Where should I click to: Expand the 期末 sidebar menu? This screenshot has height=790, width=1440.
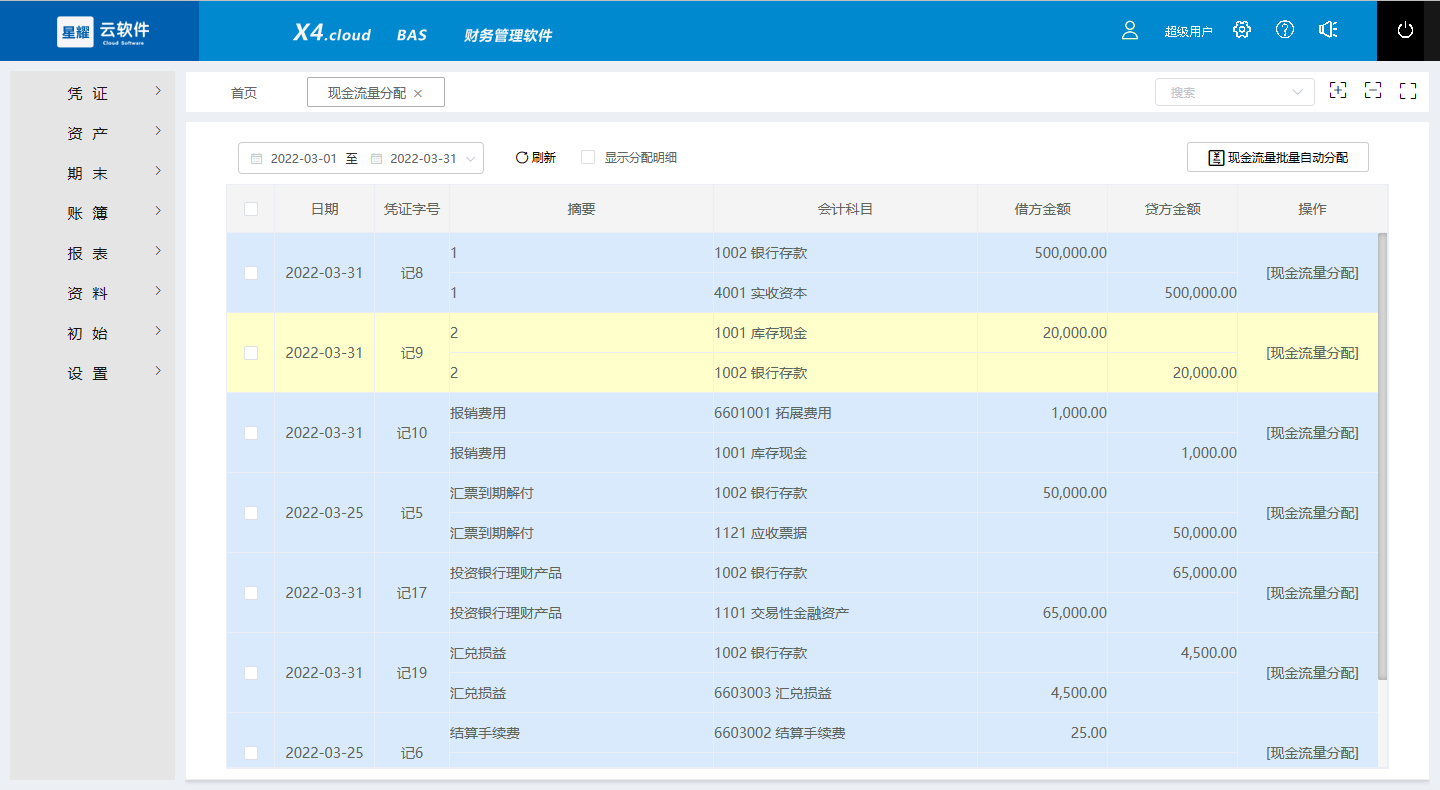[92, 173]
